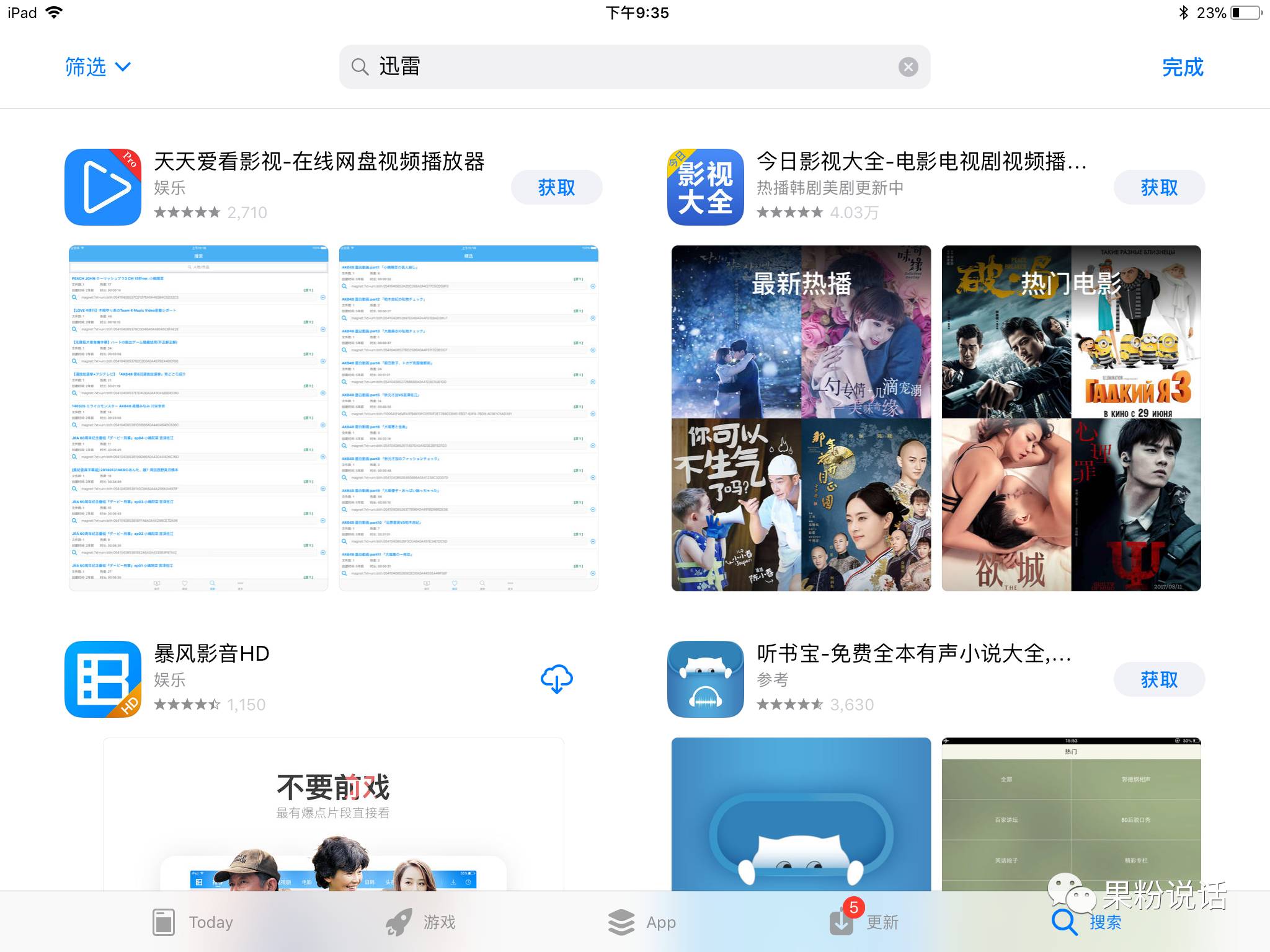Viewport: 1270px width, 952px height.
Task: View the 最新热播 screenshot
Action: click(801, 418)
